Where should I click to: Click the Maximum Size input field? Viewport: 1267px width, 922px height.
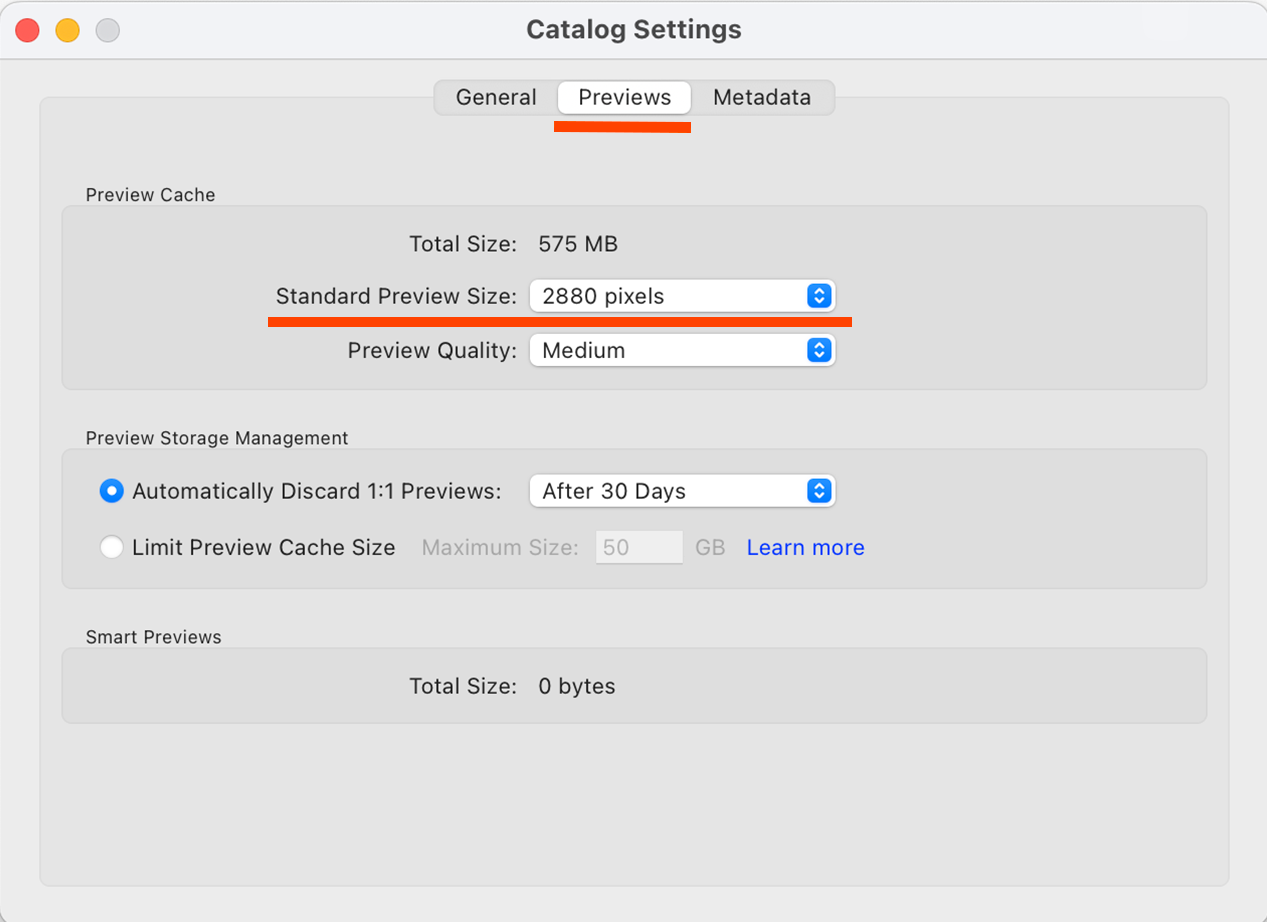(639, 547)
